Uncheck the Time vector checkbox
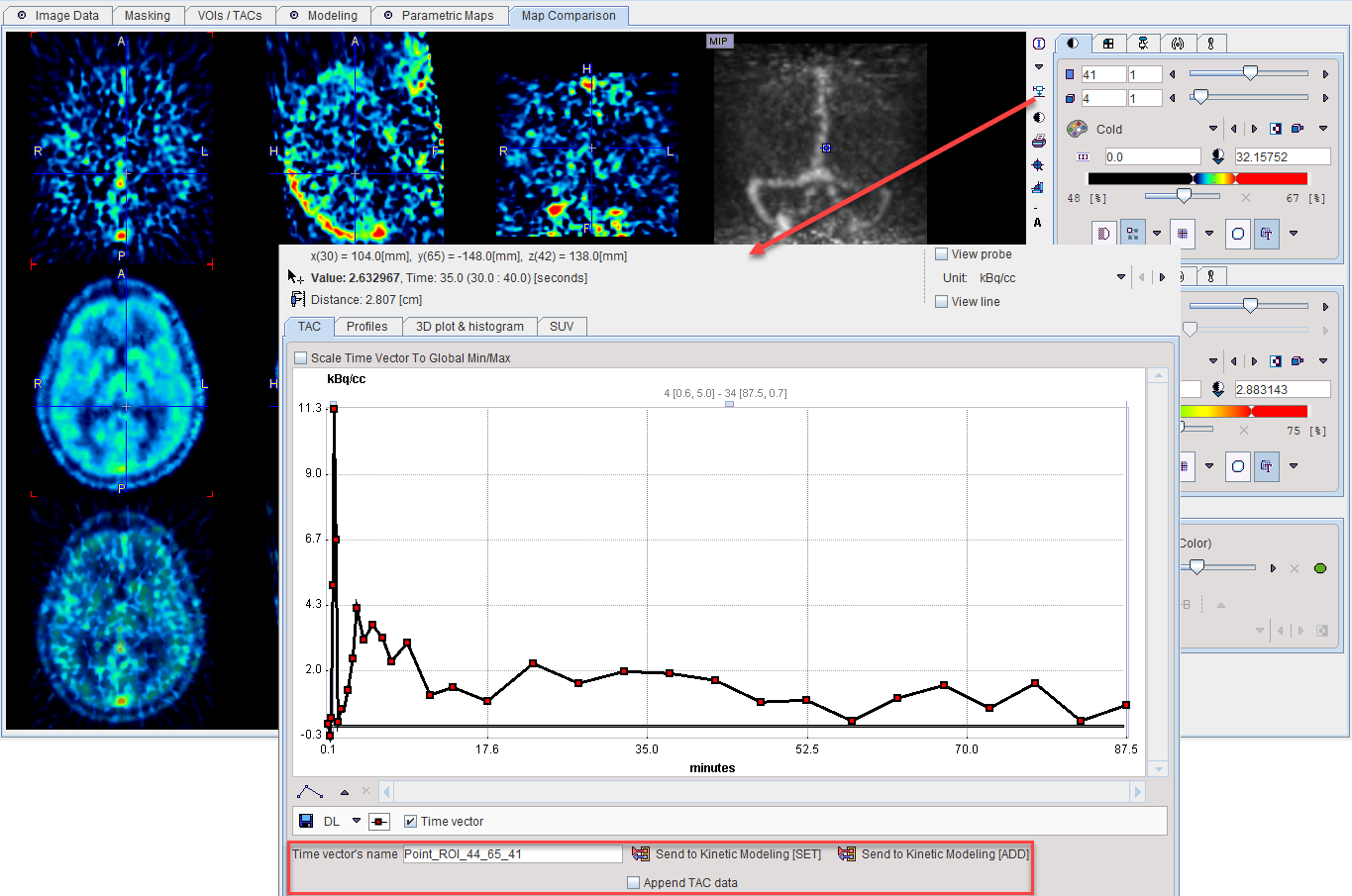This screenshot has height=896, width=1352. [x=410, y=822]
